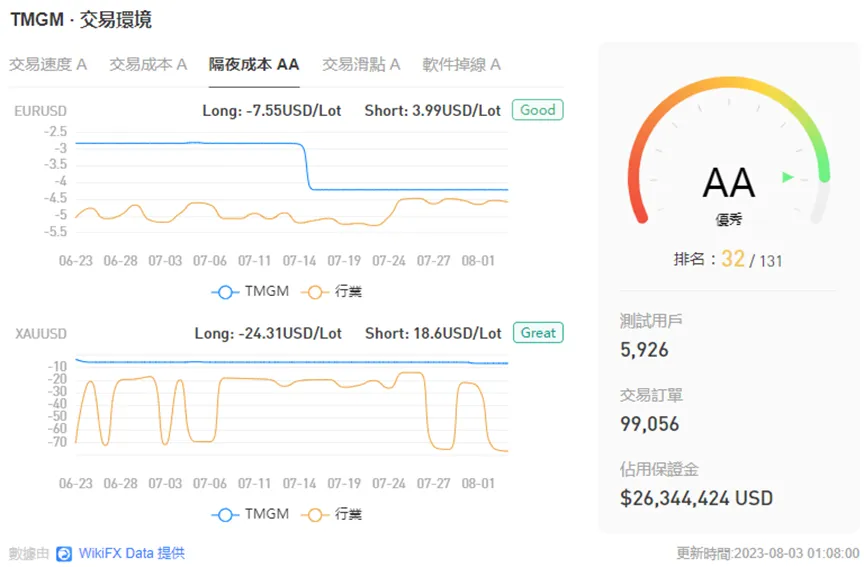Click the XAUUSD chart title
This screenshot has width=864, height=567.
pos(41,334)
